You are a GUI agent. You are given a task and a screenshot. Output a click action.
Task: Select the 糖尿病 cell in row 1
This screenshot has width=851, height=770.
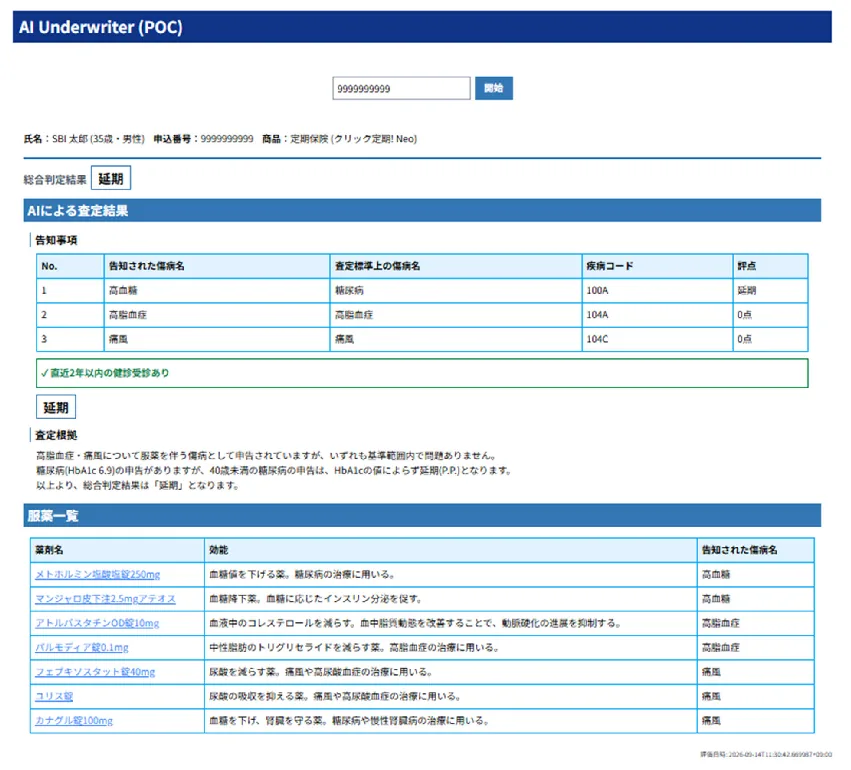click(455, 290)
